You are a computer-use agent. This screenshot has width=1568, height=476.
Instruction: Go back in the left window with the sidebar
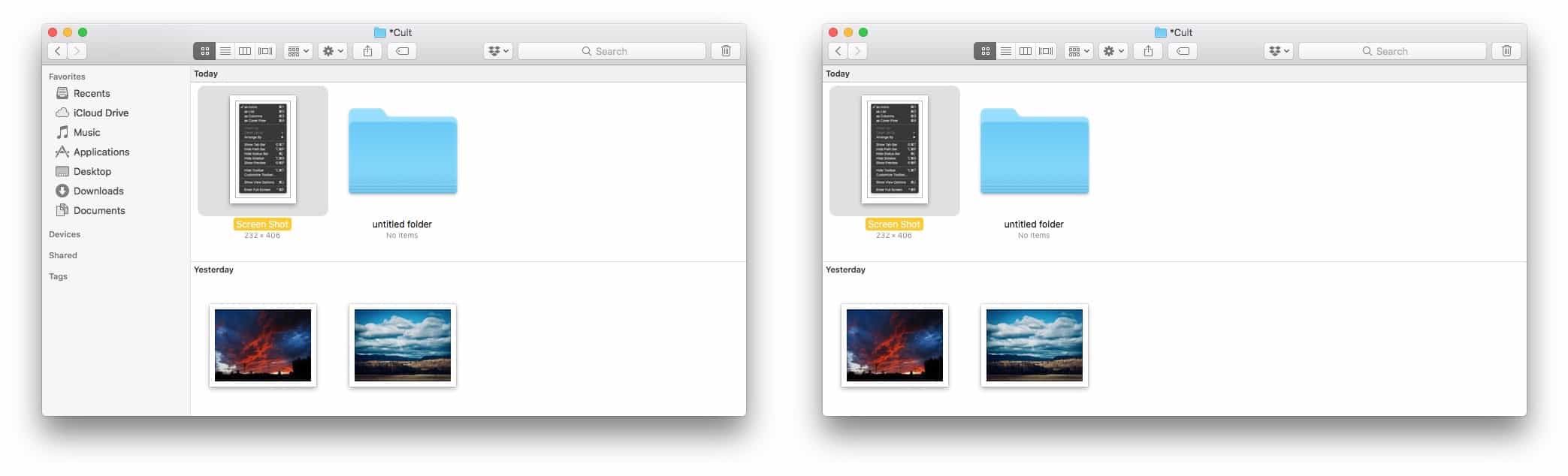(x=58, y=51)
